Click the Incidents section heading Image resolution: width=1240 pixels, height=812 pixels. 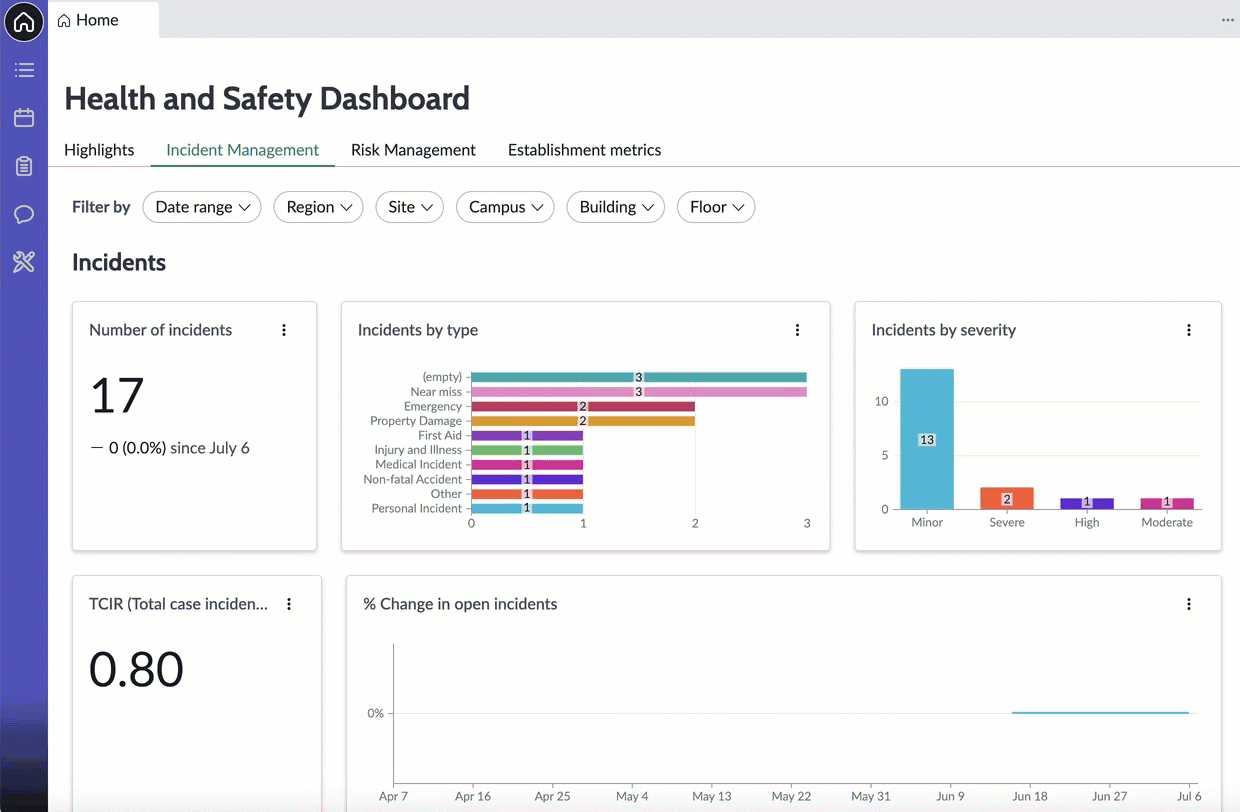pyautogui.click(x=119, y=262)
